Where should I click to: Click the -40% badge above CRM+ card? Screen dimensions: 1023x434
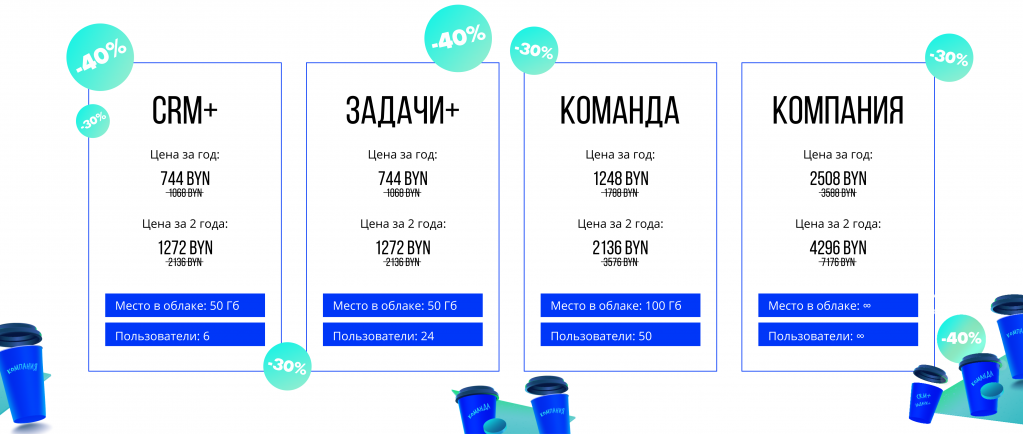(100, 59)
